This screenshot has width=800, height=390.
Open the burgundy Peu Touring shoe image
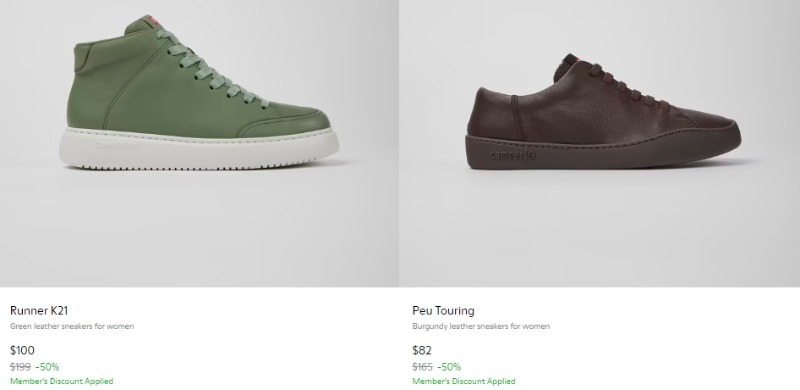[600, 143]
